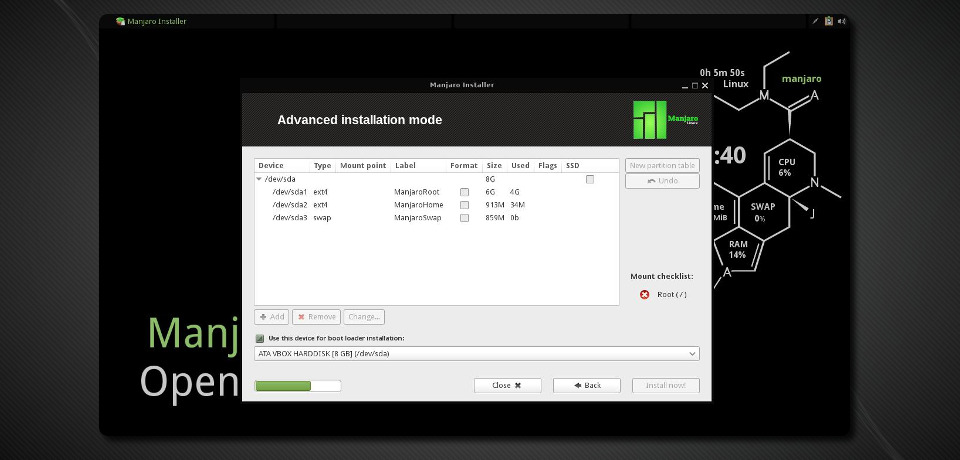Click the Label column header
The height and width of the screenshot is (460, 960).
418,165
